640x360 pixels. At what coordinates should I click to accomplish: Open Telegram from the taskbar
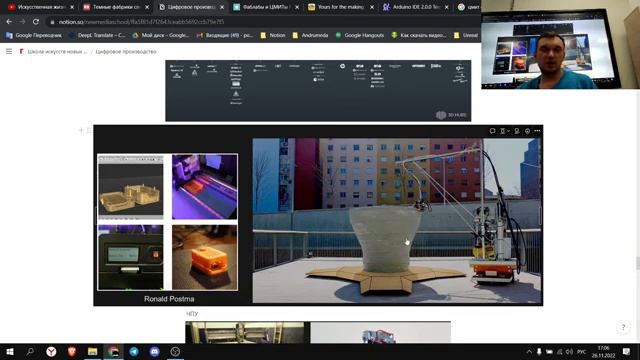[x=134, y=351]
